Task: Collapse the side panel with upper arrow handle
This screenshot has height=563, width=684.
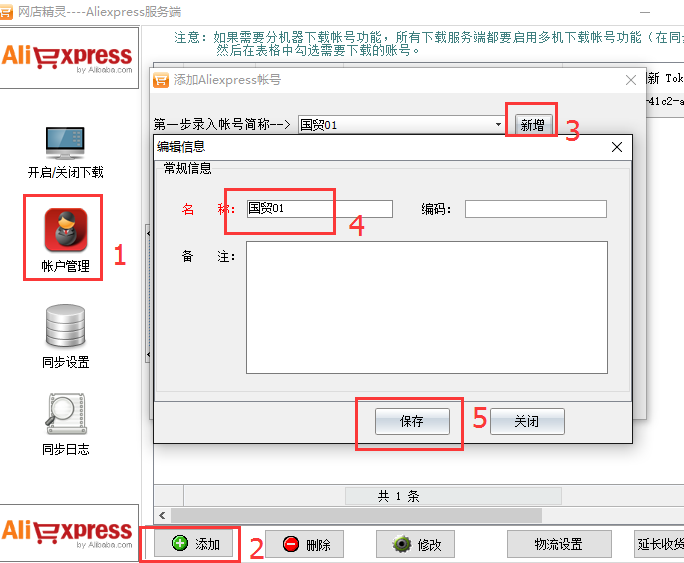Action: coord(148,234)
